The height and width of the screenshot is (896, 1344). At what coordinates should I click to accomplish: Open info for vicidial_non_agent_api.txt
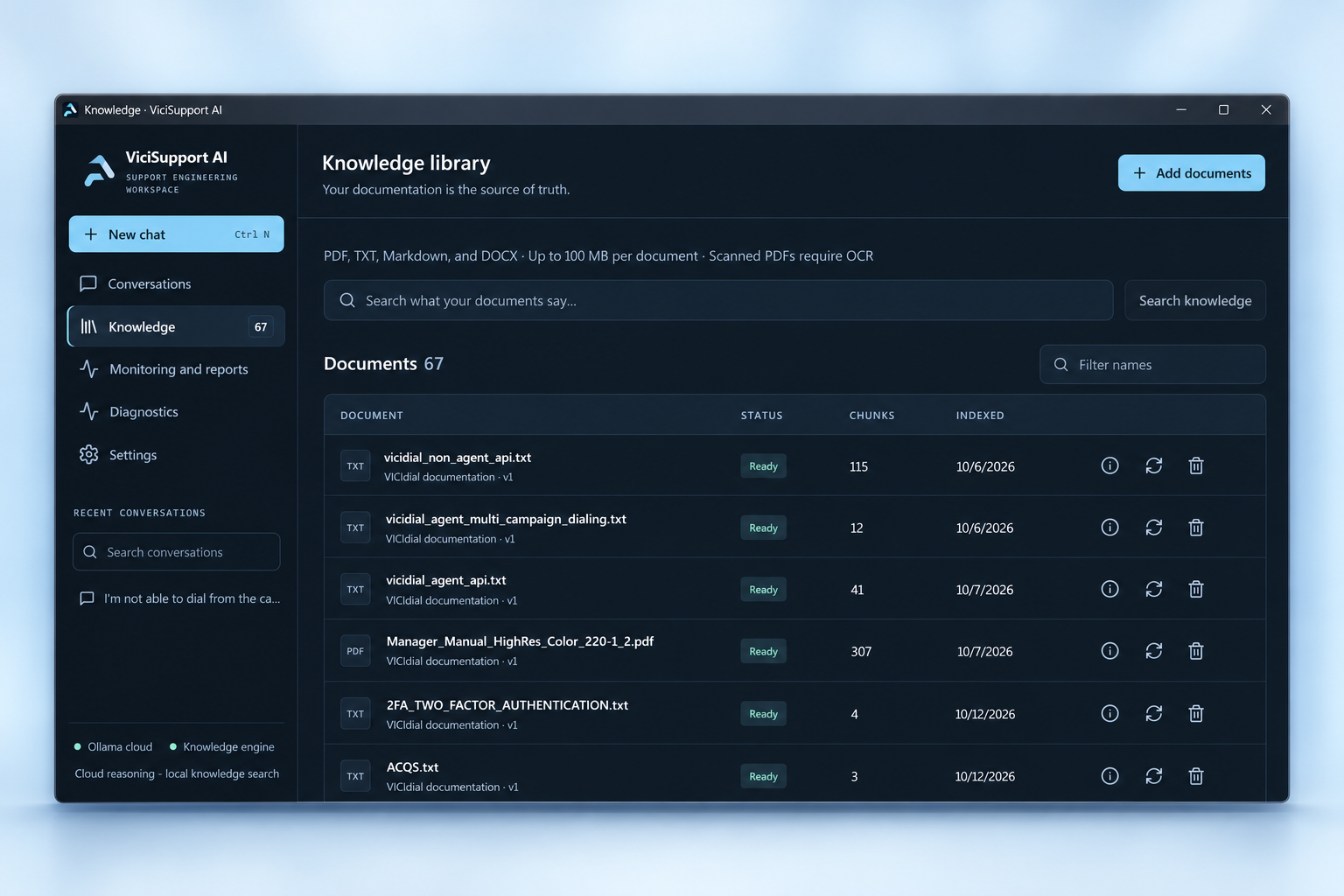pyautogui.click(x=1109, y=465)
